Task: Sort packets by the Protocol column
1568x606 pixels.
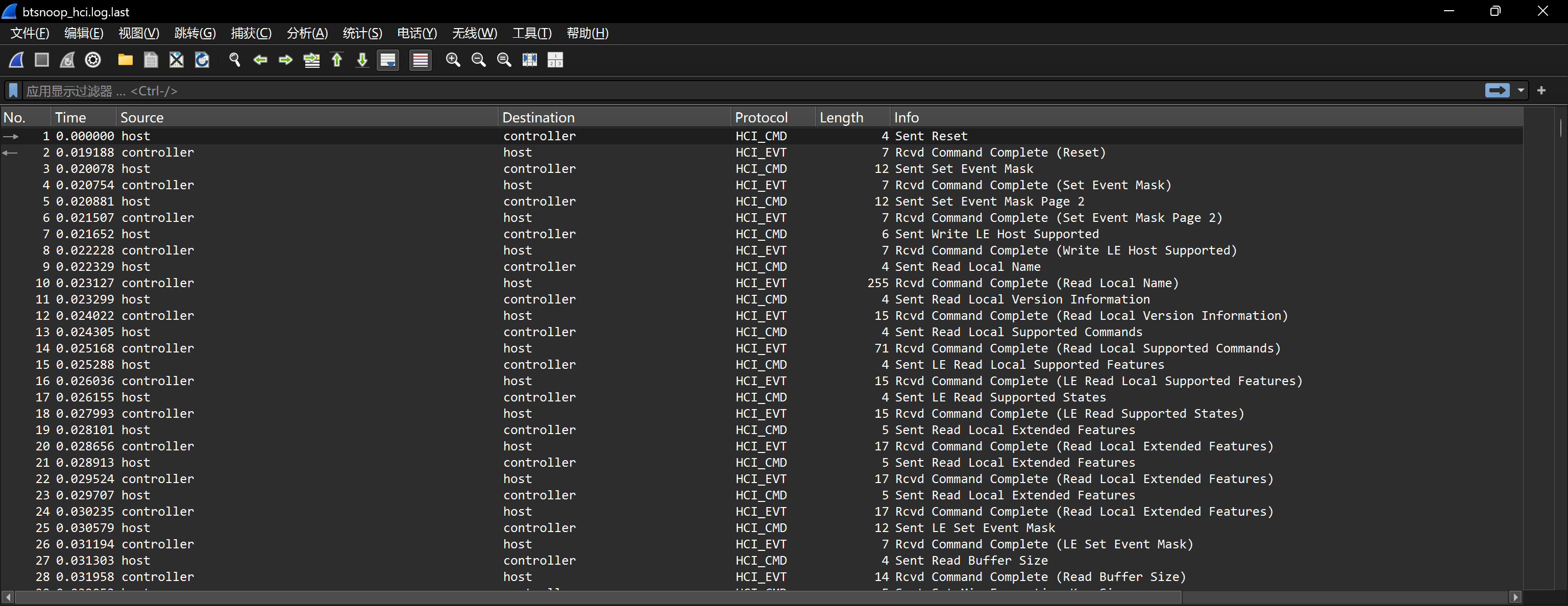Action: [x=761, y=117]
